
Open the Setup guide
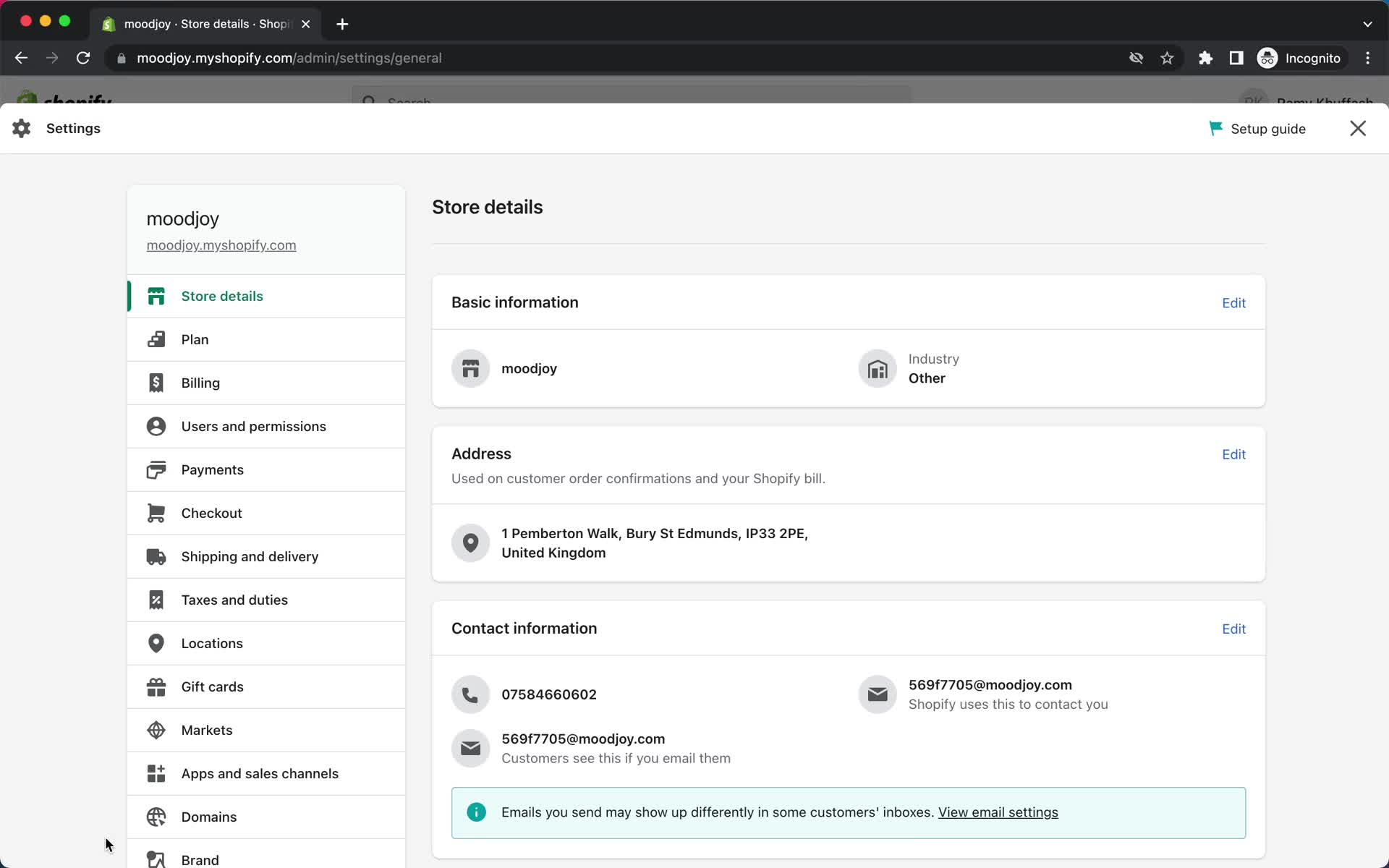(1257, 129)
